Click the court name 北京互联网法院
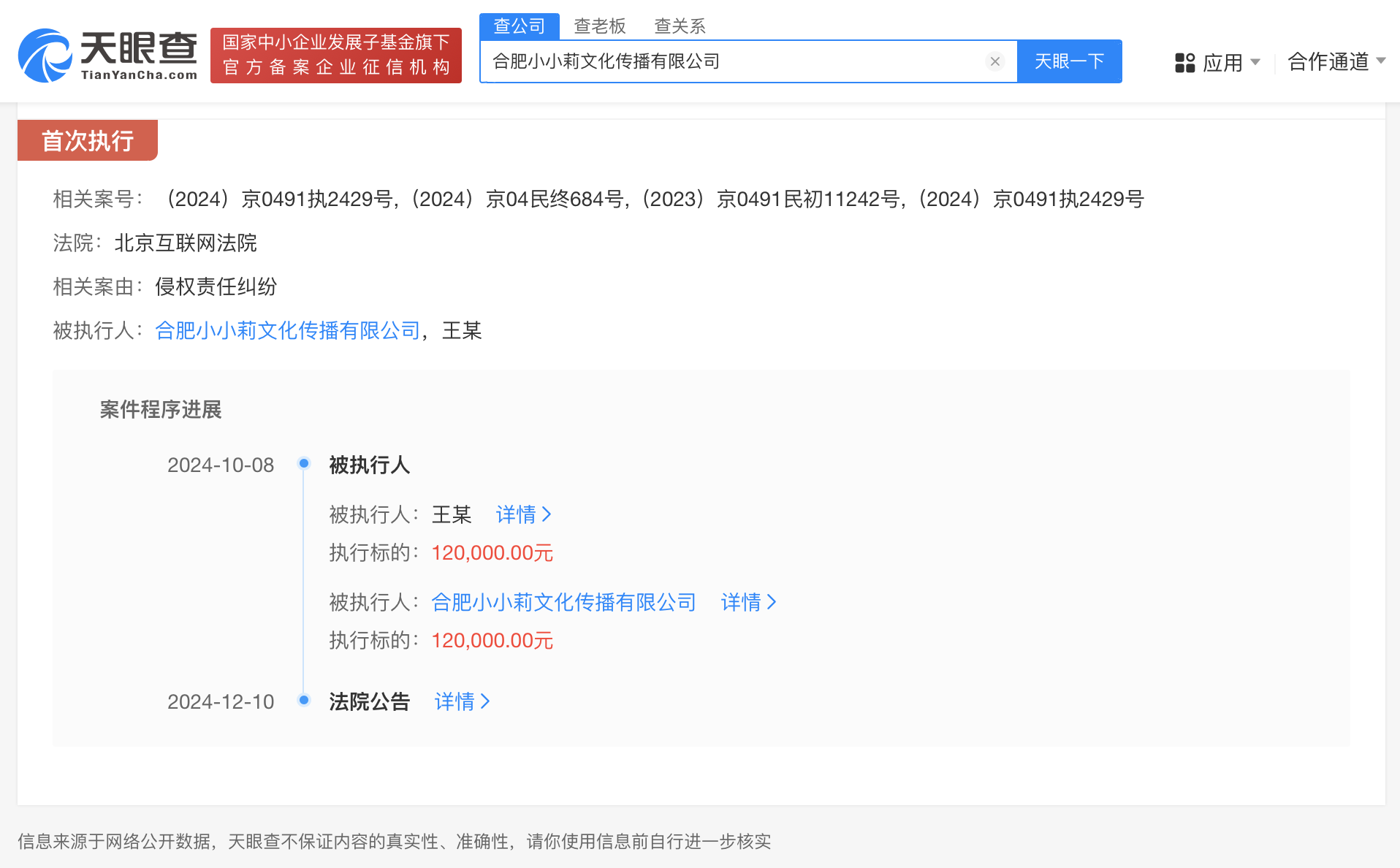The image size is (1400, 868). click(x=186, y=243)
